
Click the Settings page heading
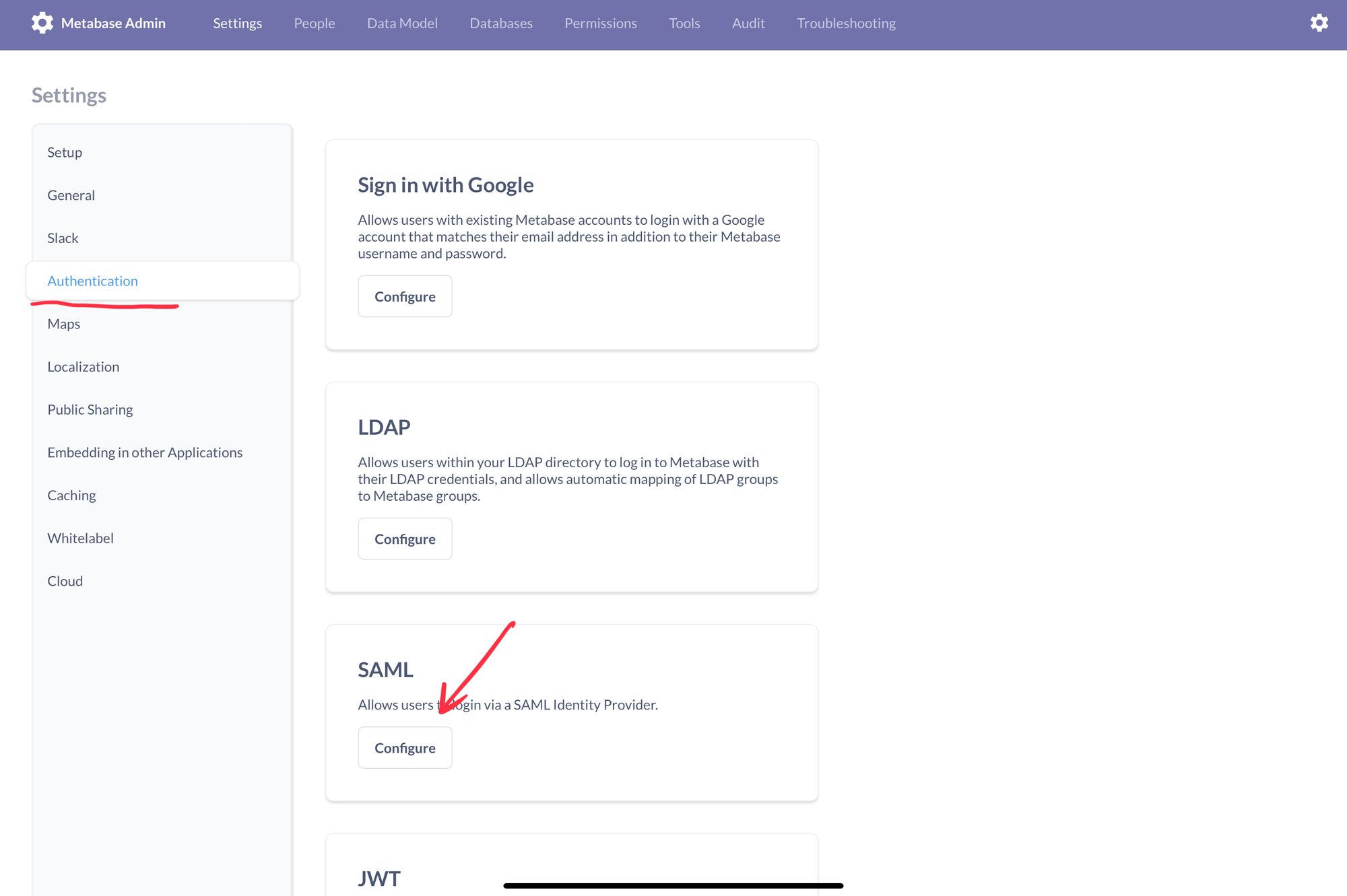tap(69, 96)
